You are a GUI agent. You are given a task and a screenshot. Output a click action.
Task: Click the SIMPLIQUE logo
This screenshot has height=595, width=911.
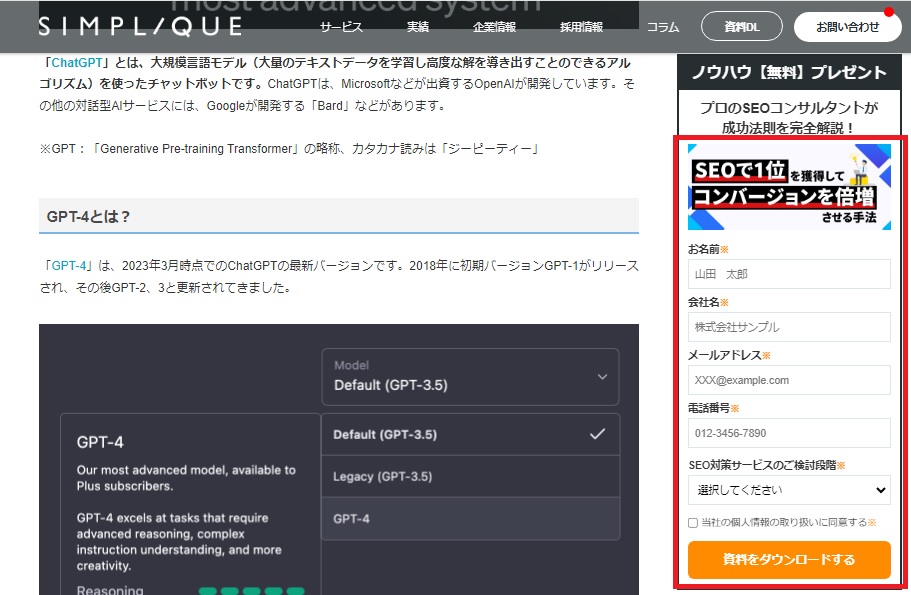140,27
